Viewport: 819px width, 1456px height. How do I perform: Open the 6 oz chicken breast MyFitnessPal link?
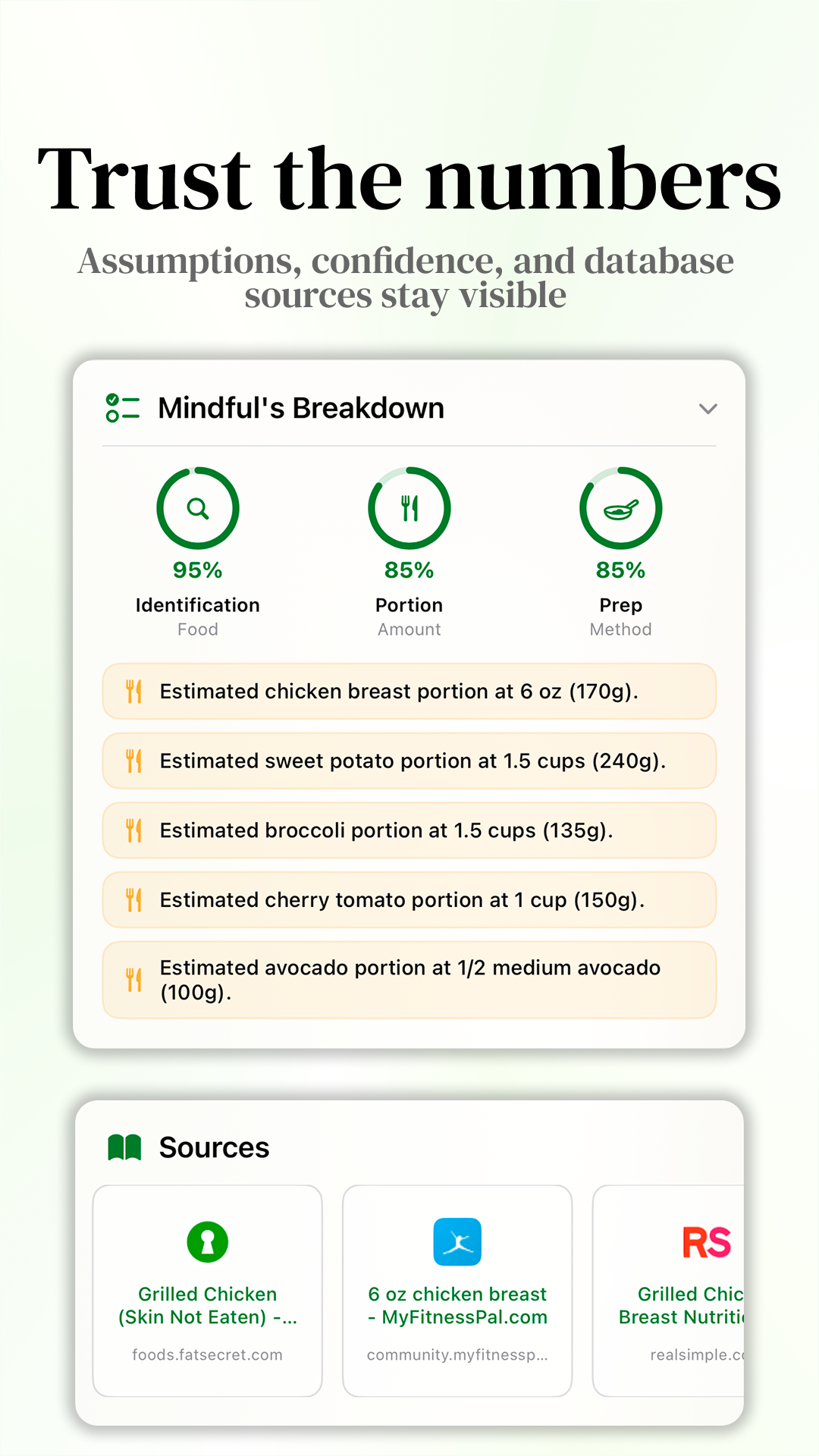[x=457, y=1291]
